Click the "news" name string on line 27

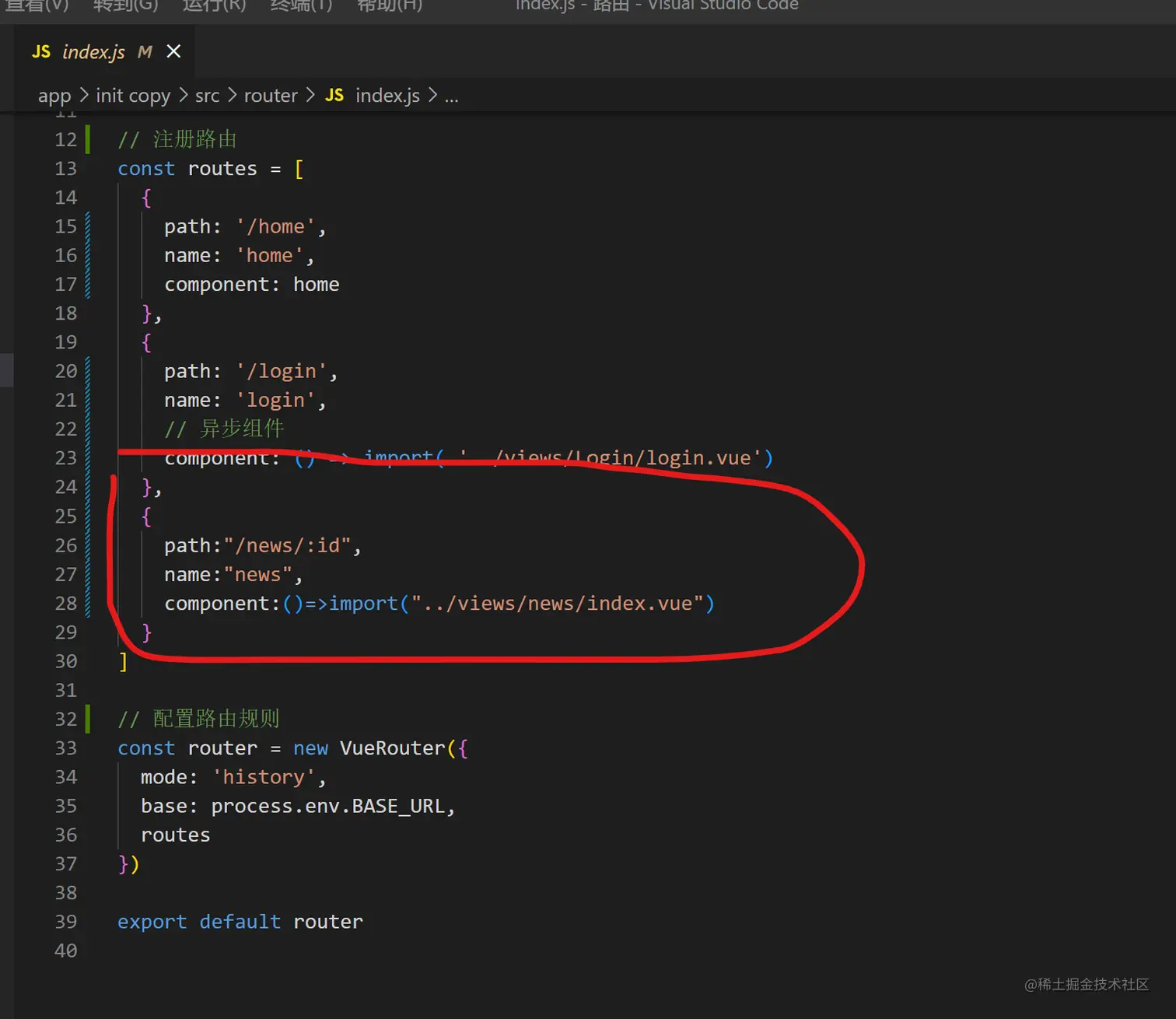click(x=258, y=575)
